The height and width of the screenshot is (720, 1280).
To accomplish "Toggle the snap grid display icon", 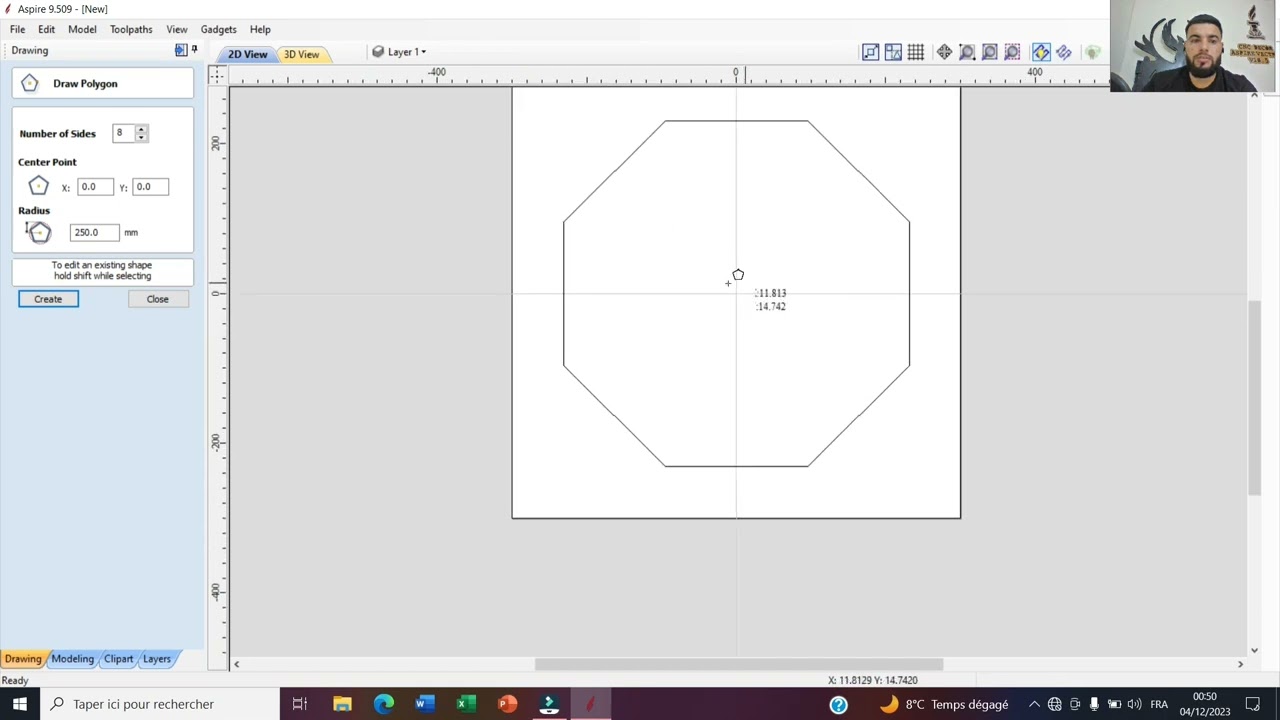I will click(x=915, y=52).
